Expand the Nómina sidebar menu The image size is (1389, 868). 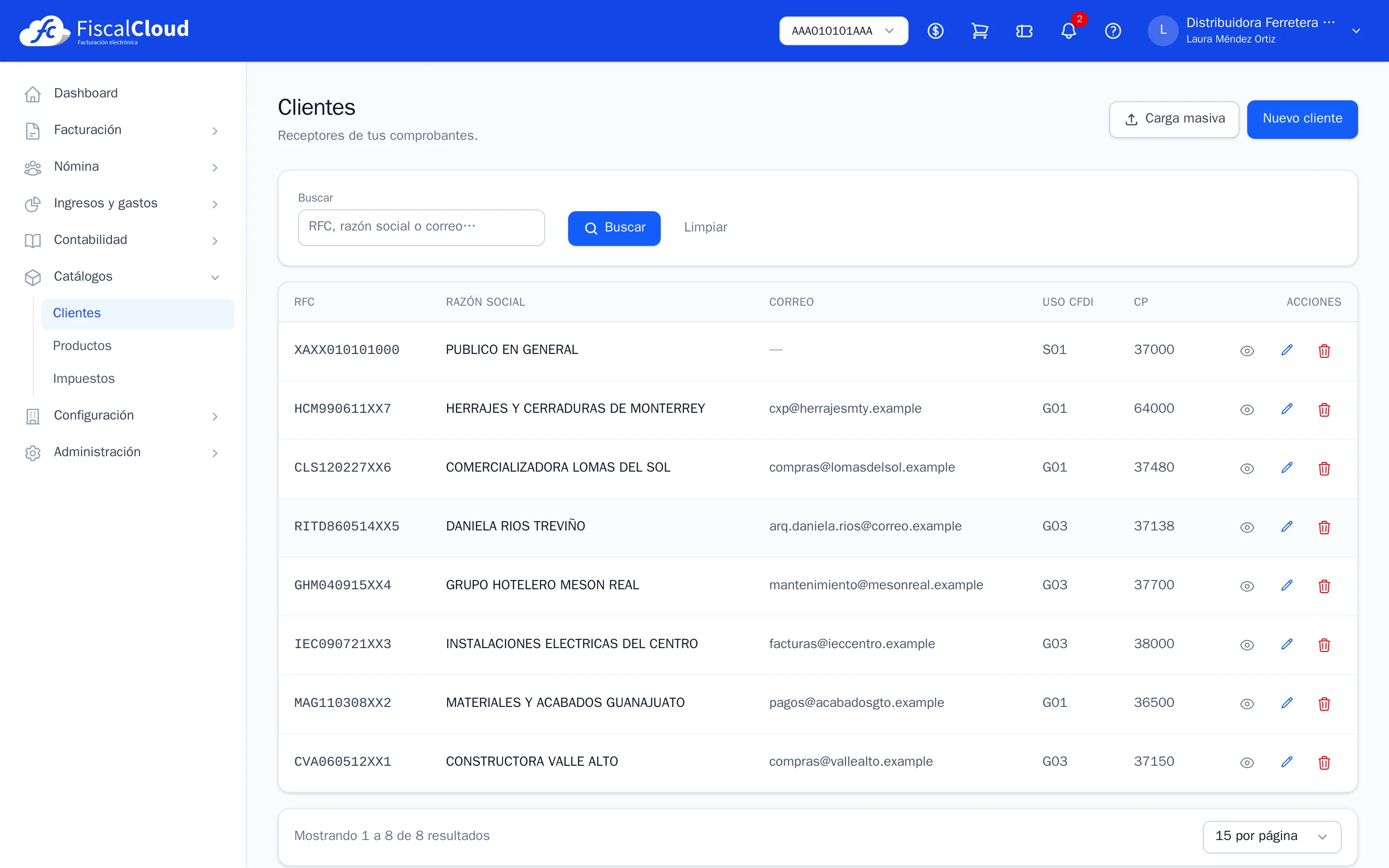click(x=122, y=167)
